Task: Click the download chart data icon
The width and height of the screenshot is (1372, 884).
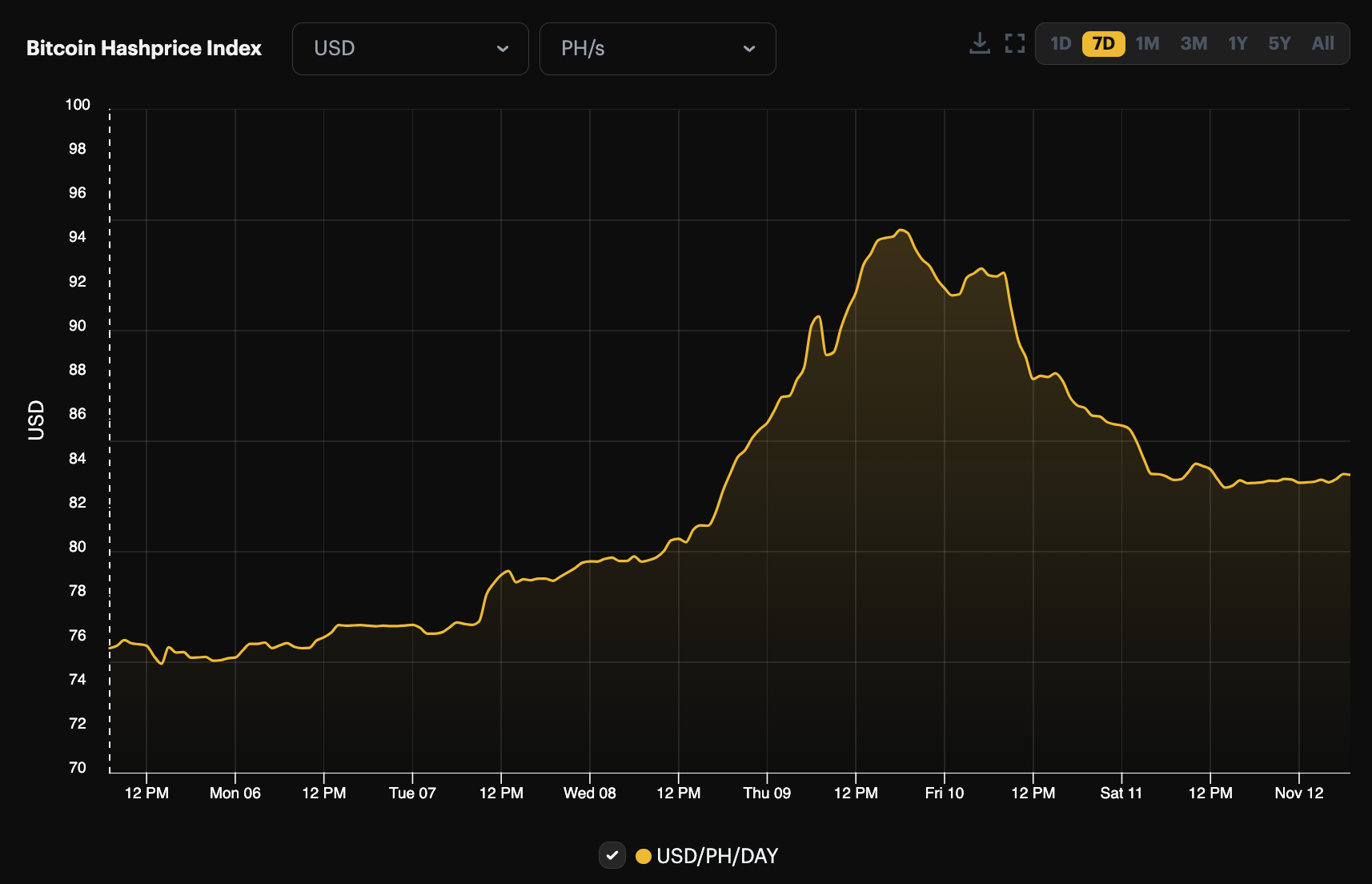Action: [980, 44]
